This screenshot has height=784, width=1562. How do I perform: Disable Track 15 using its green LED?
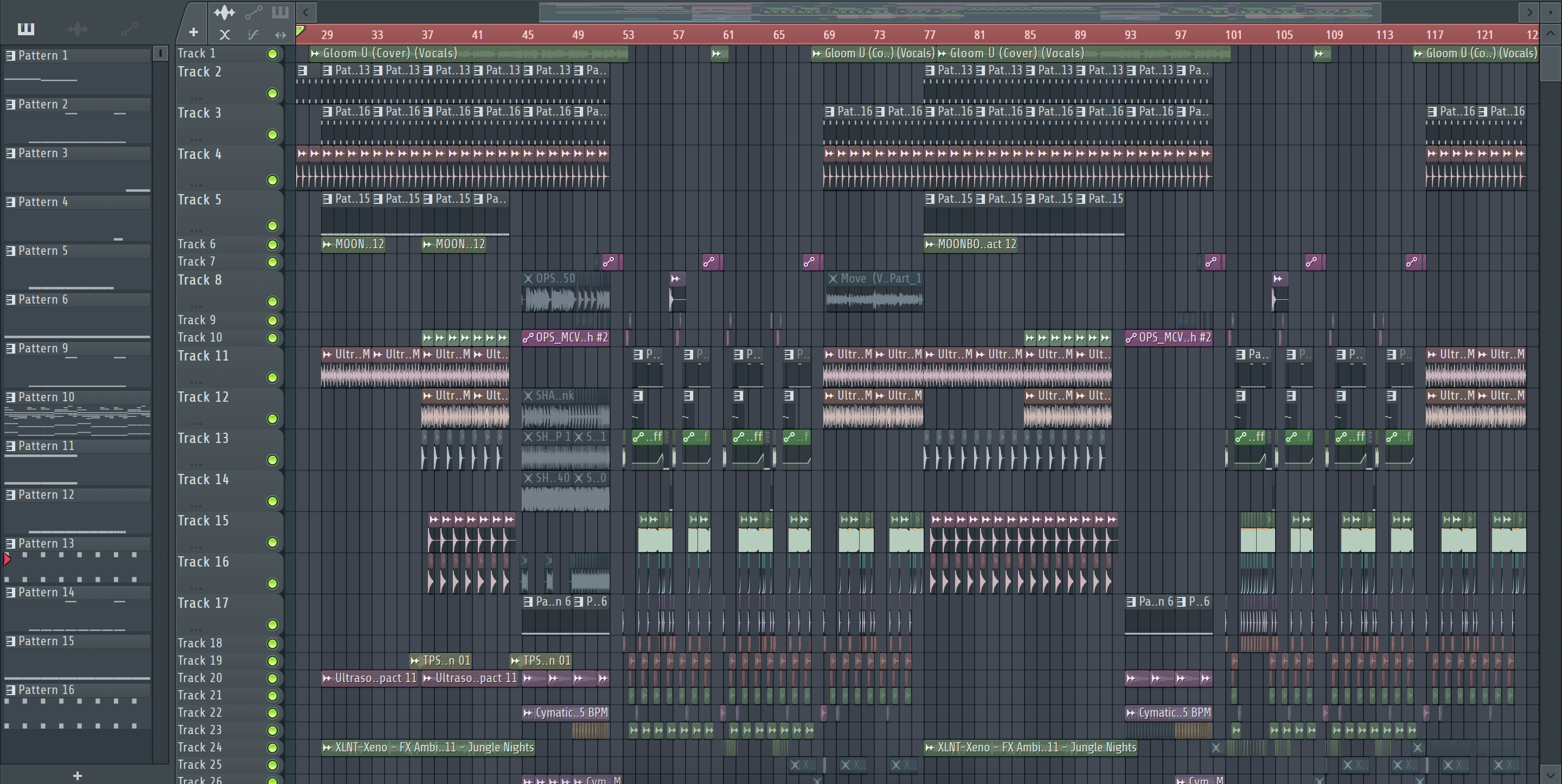[x=273, y=543]
